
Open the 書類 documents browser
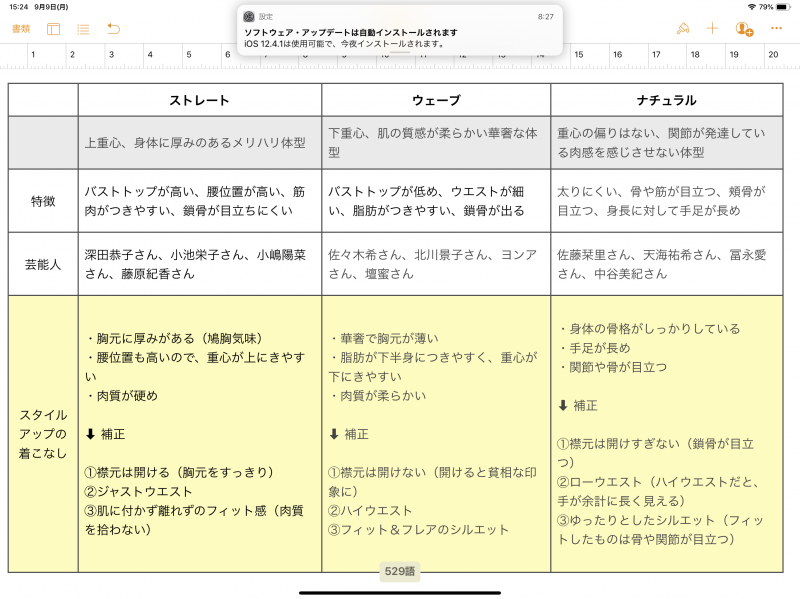coord(21,29)
